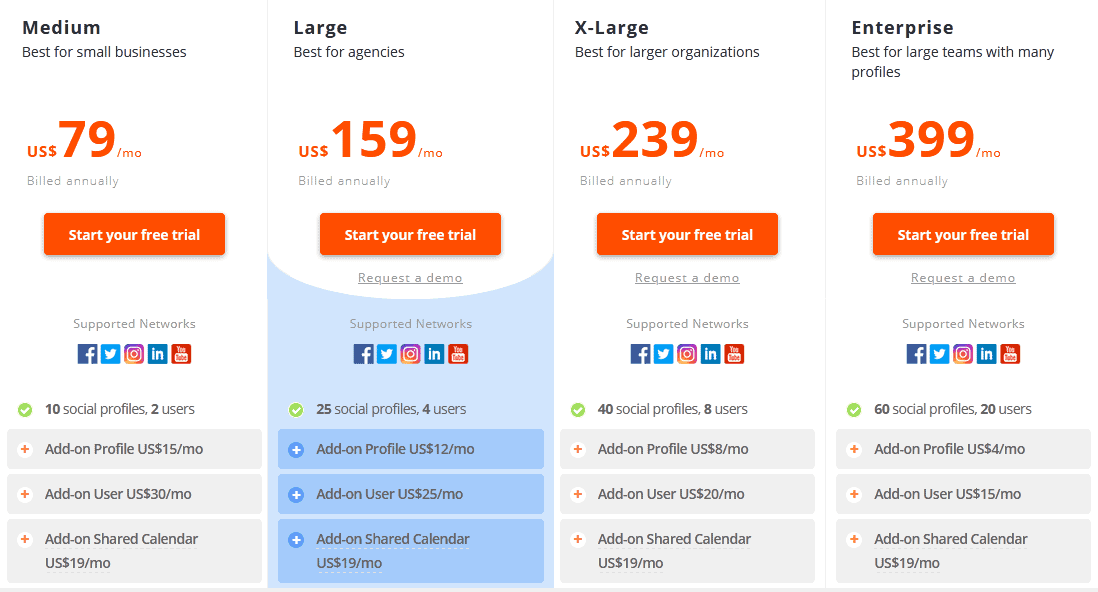The width and height of the screenshot is (1098, 592).
Task: Click the green check beside 60 social profiles
Action: click(853, 409)
